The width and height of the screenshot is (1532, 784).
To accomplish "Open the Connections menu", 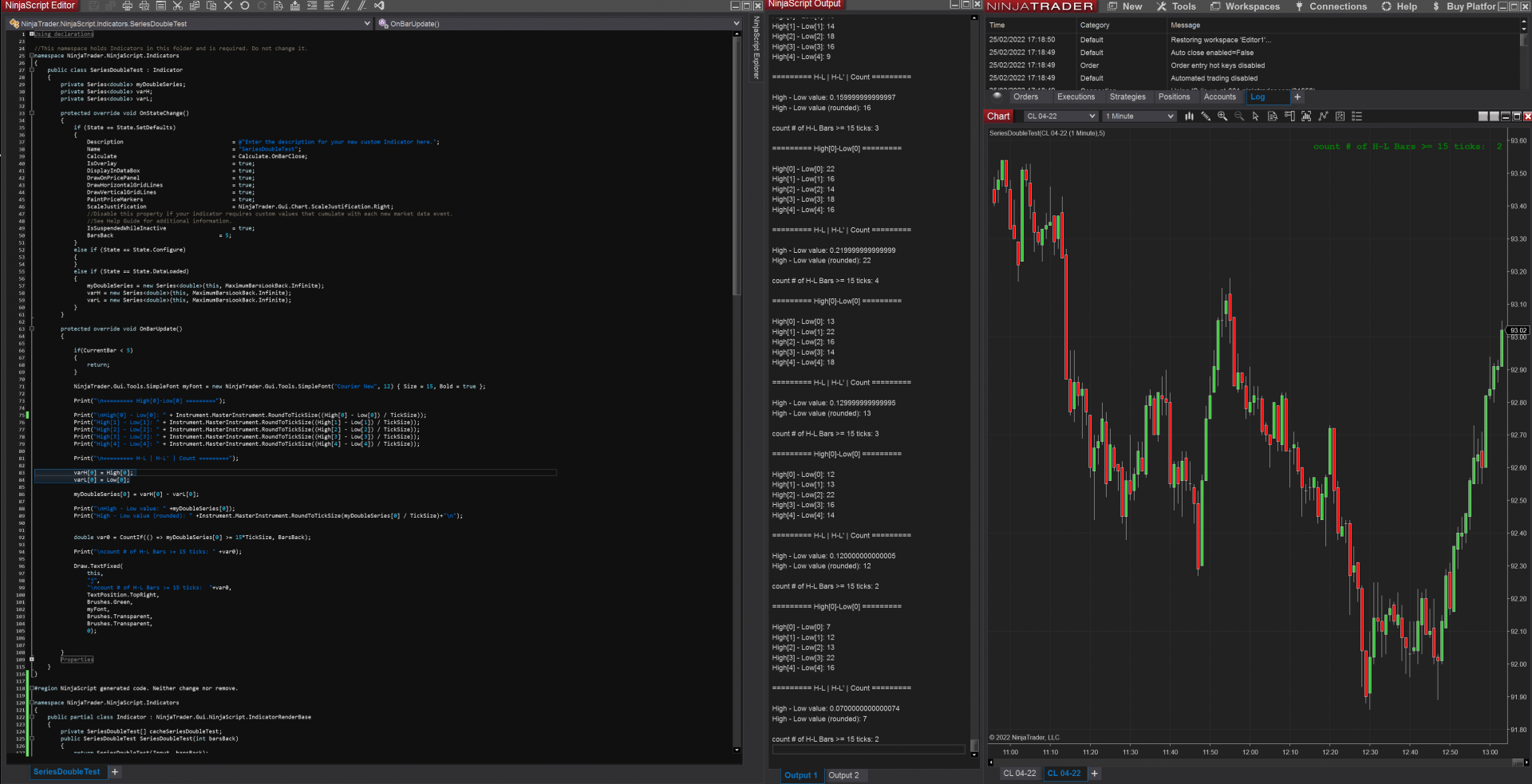I will coord(1331,6).
